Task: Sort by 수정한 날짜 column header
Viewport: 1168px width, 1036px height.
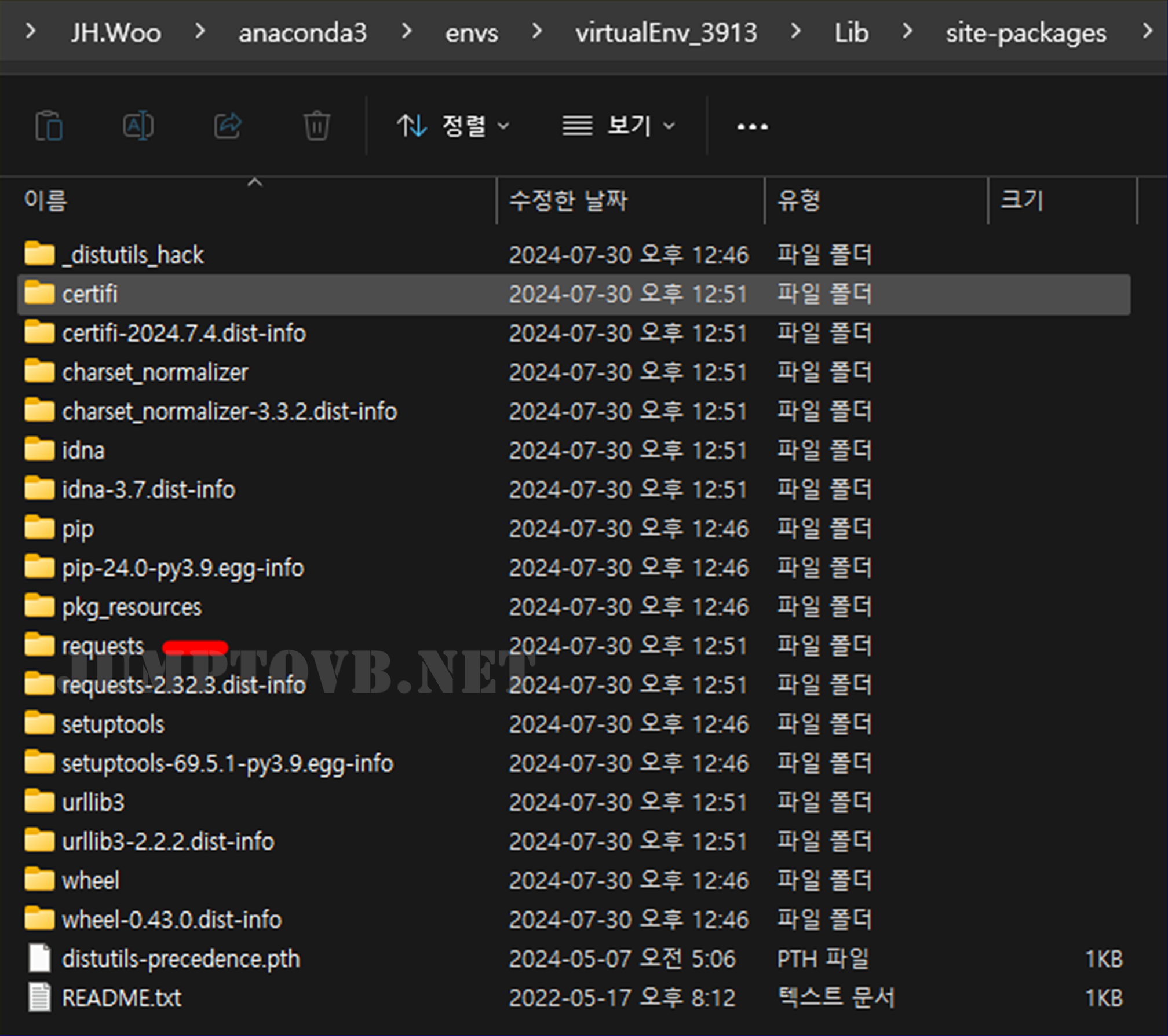Action: [x=568, y=201]
